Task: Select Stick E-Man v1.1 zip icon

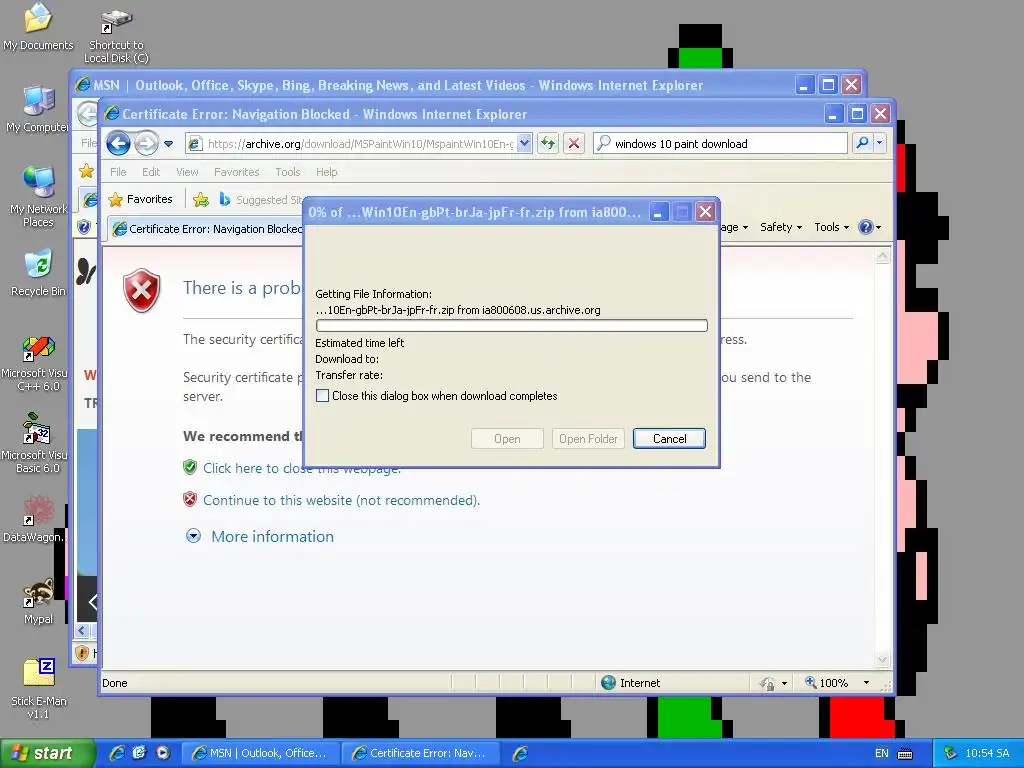Action: pos(38,688)
